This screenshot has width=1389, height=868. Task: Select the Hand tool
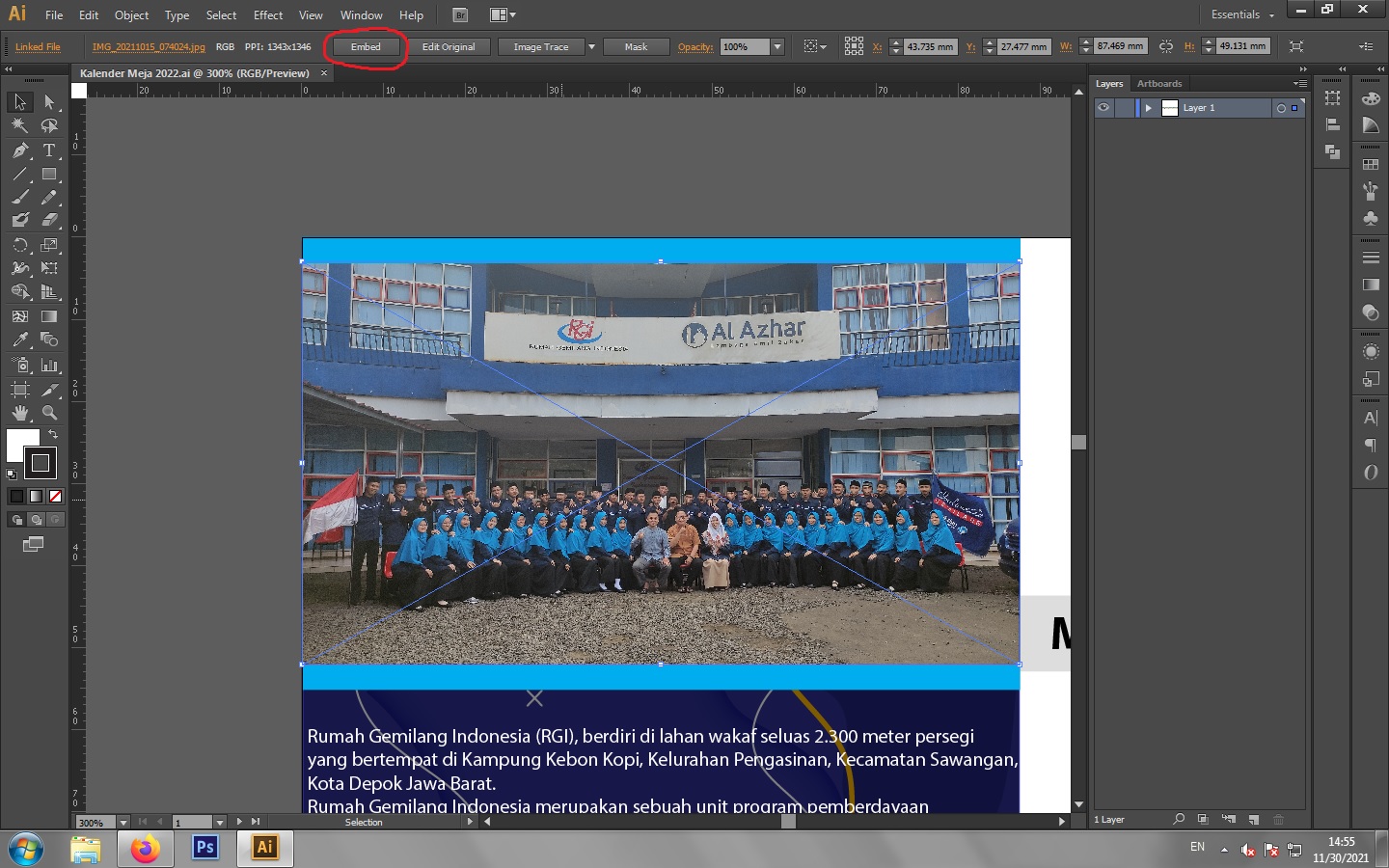pos(20,413)
